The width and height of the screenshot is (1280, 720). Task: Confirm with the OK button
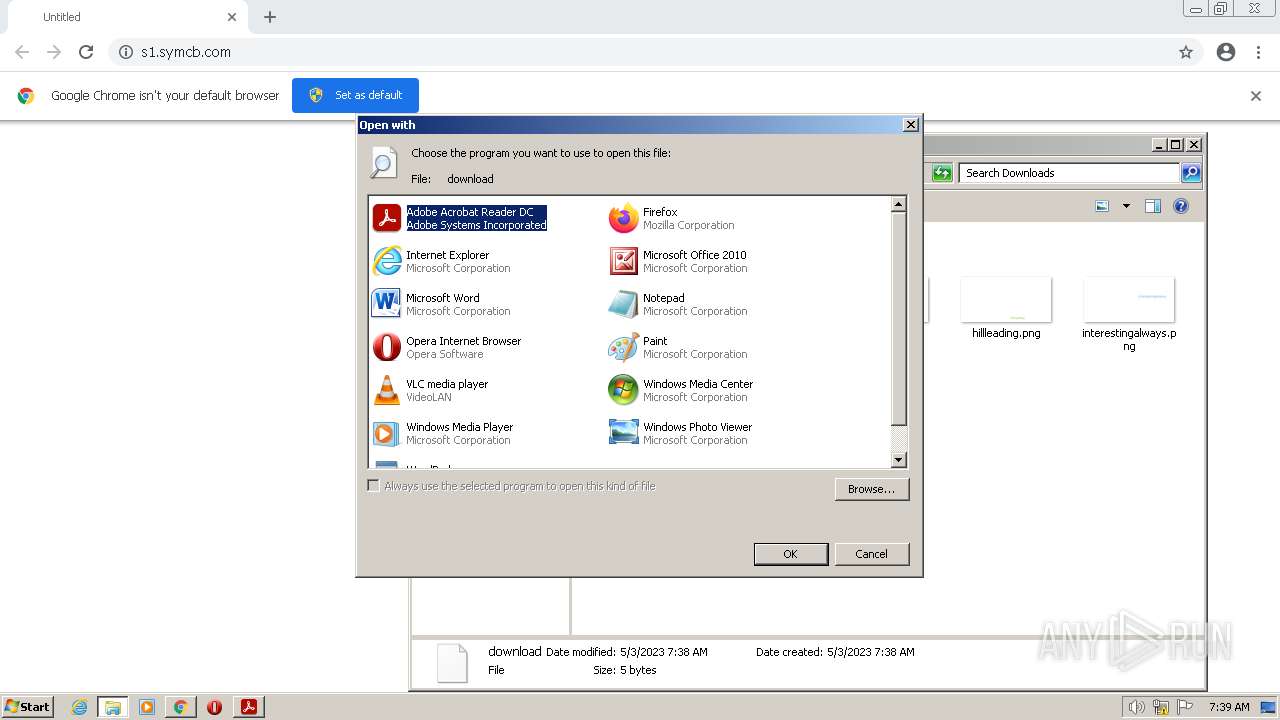(x=791, y=554)
